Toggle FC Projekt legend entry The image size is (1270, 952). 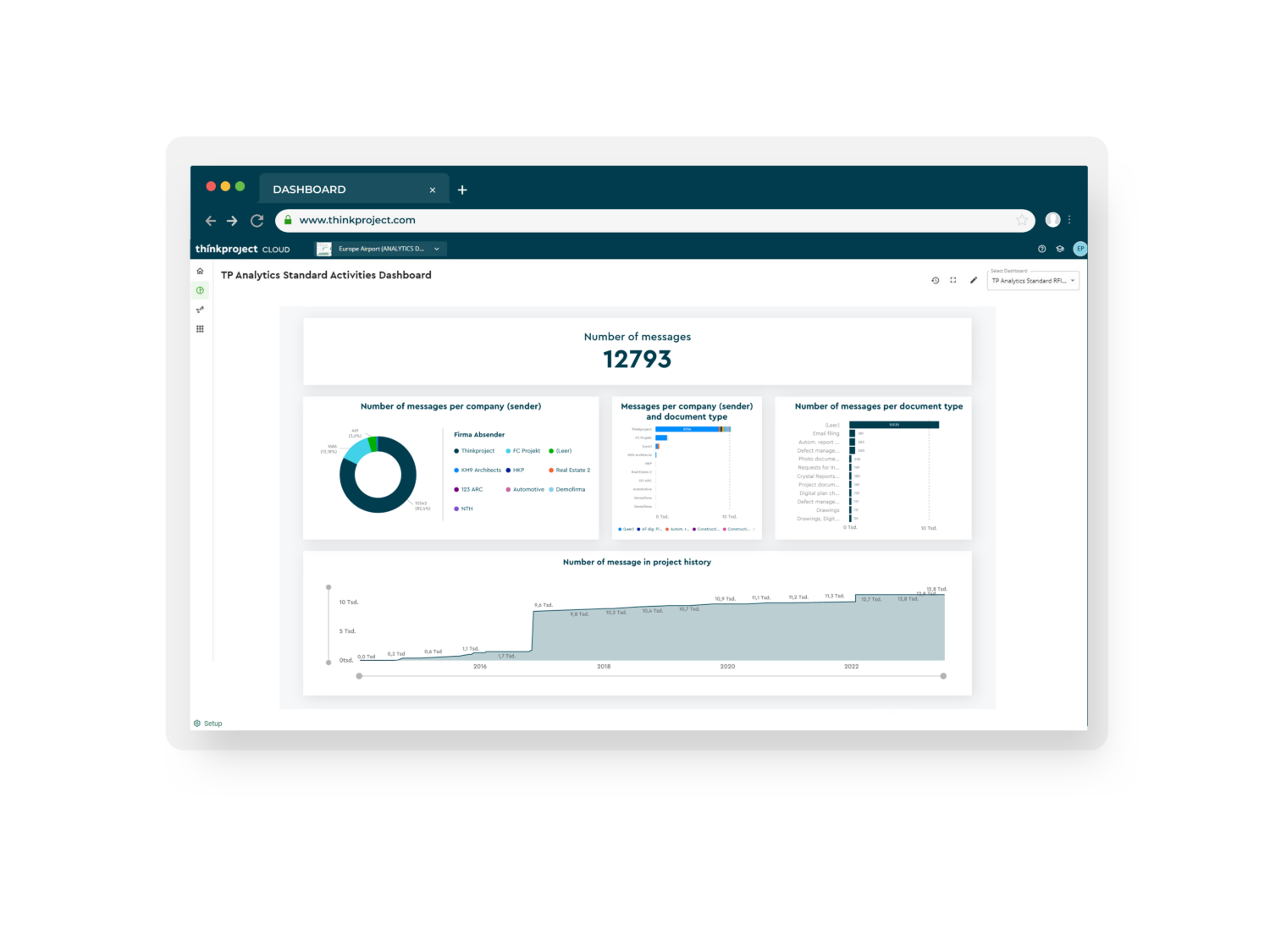(526, 451)
